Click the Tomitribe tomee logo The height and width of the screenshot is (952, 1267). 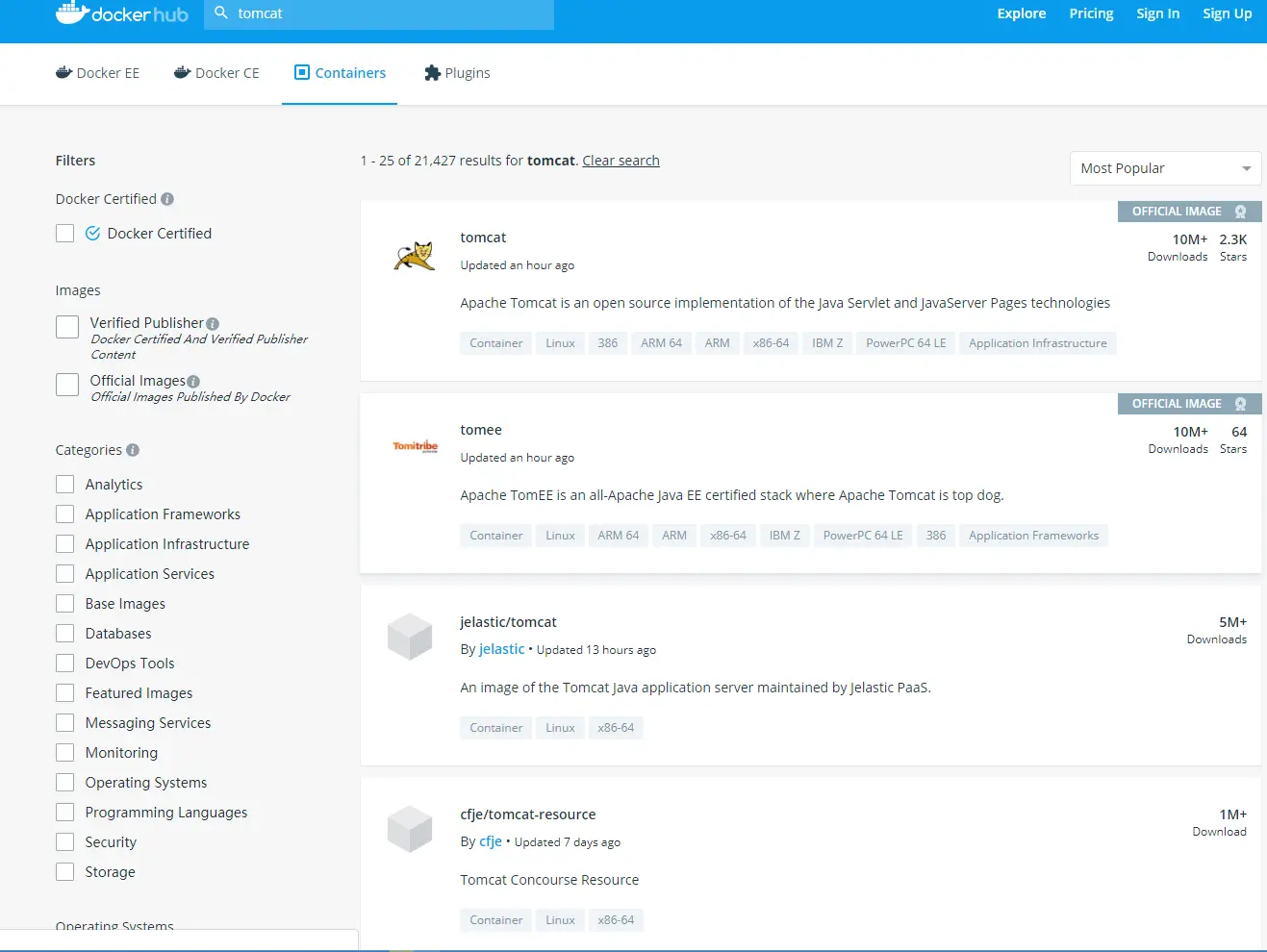tap(415, 446)
